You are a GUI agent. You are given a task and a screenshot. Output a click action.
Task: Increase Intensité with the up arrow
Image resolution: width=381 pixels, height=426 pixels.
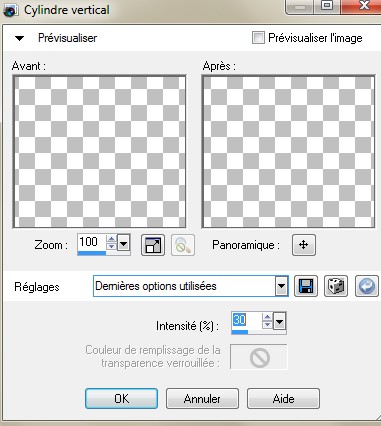pyautogui.click(x=267, y=317)
